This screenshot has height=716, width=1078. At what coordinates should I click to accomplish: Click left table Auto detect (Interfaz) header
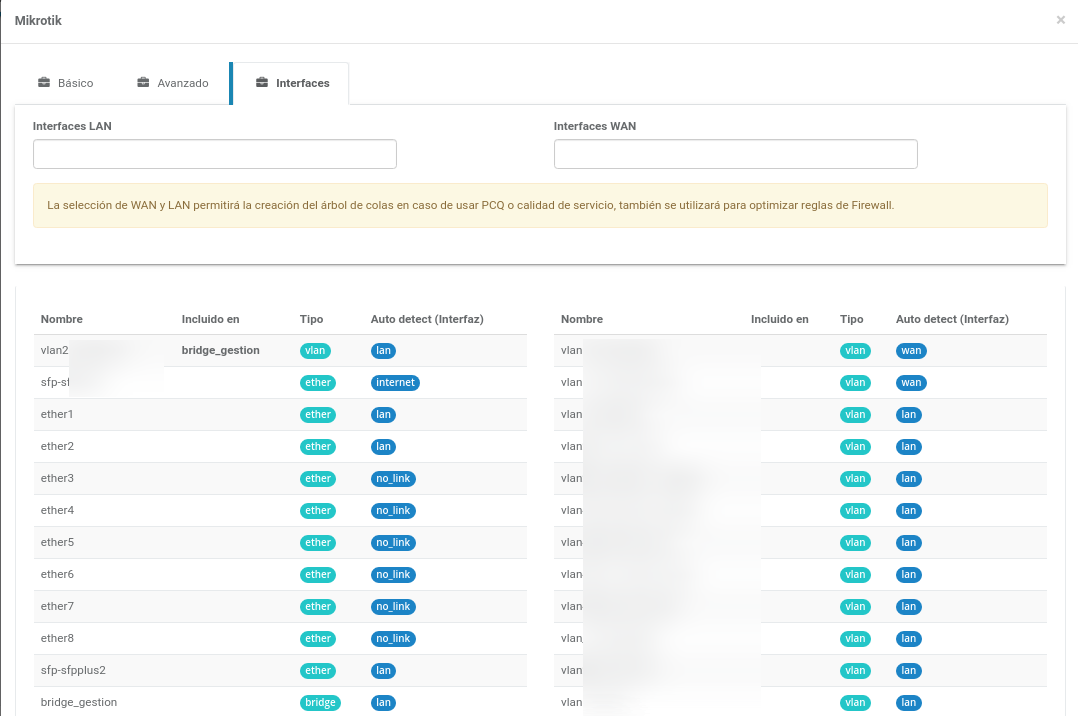point(427,319)
